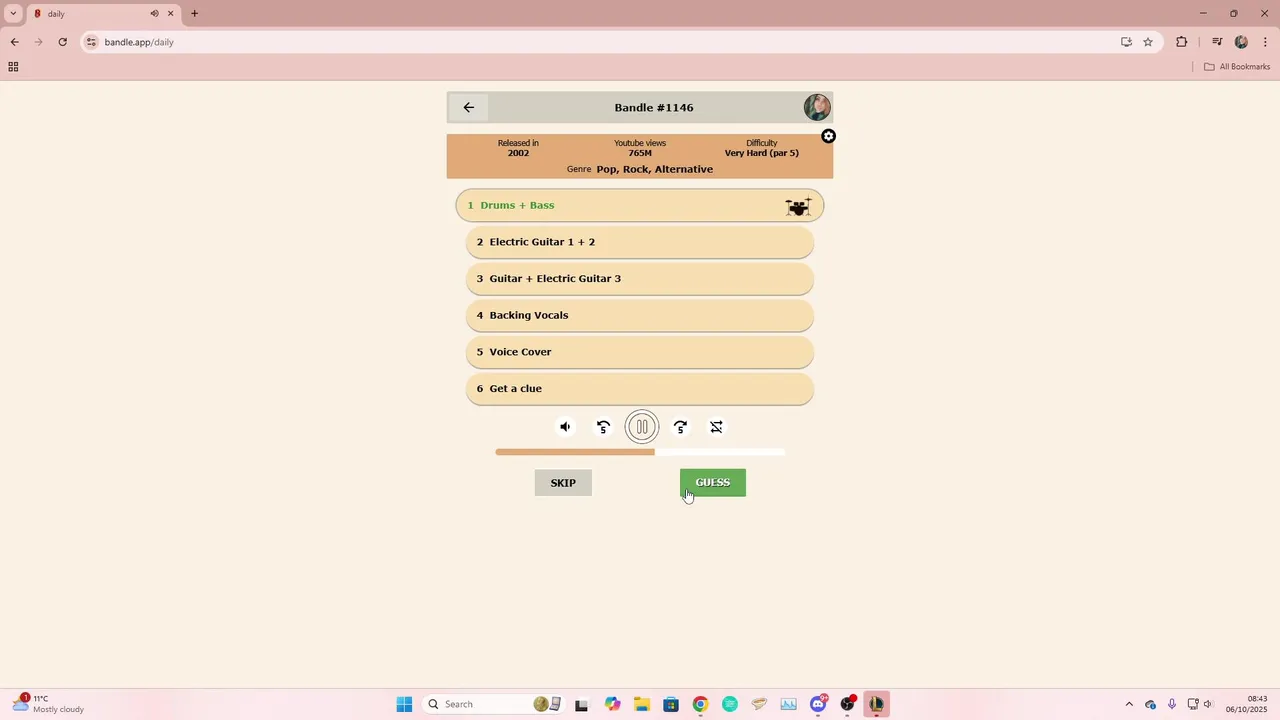The height and width of the screenshot is (720, 1280).
Task: Click the bandle.app/daily address bar
Action: coord(600,42)
